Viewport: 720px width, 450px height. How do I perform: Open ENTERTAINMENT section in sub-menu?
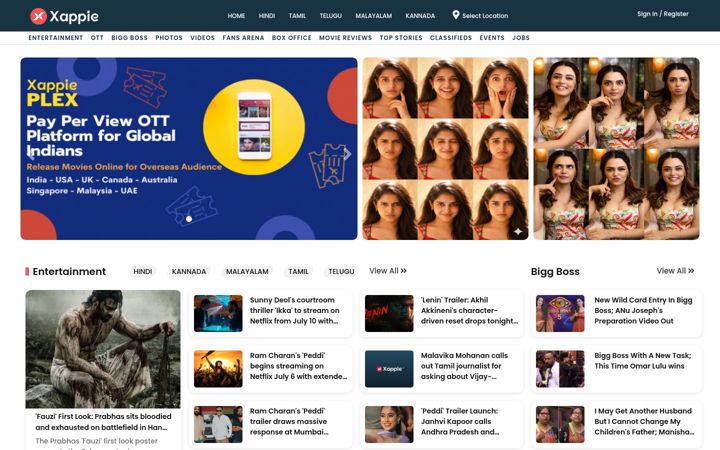tap(56, 38)
